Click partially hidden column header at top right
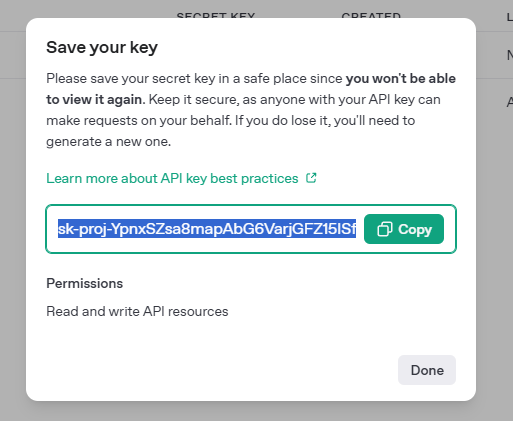 [510, 17]
